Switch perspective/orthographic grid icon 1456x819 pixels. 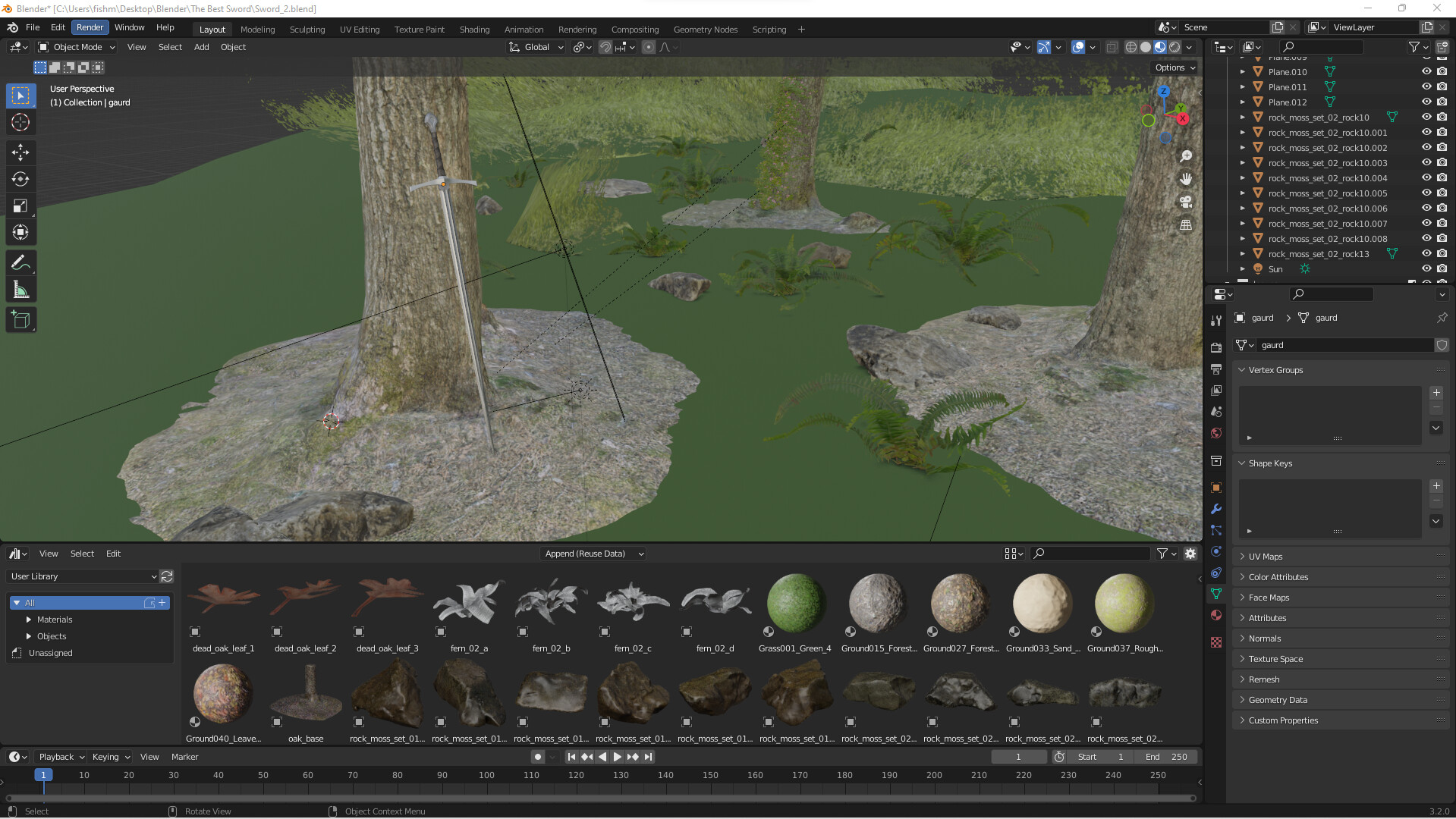click(x=1186, y=225)
